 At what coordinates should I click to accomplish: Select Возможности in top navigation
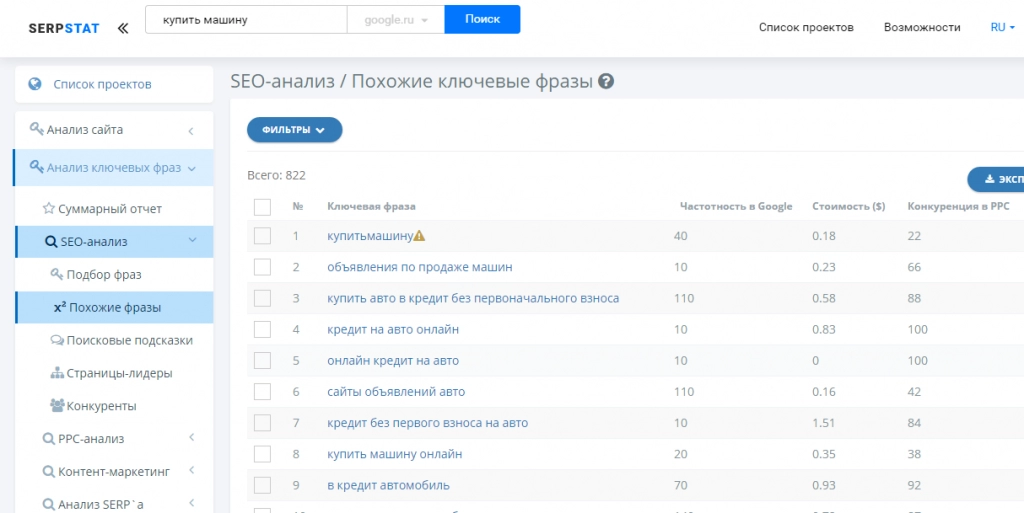click(x=922, y=27)
